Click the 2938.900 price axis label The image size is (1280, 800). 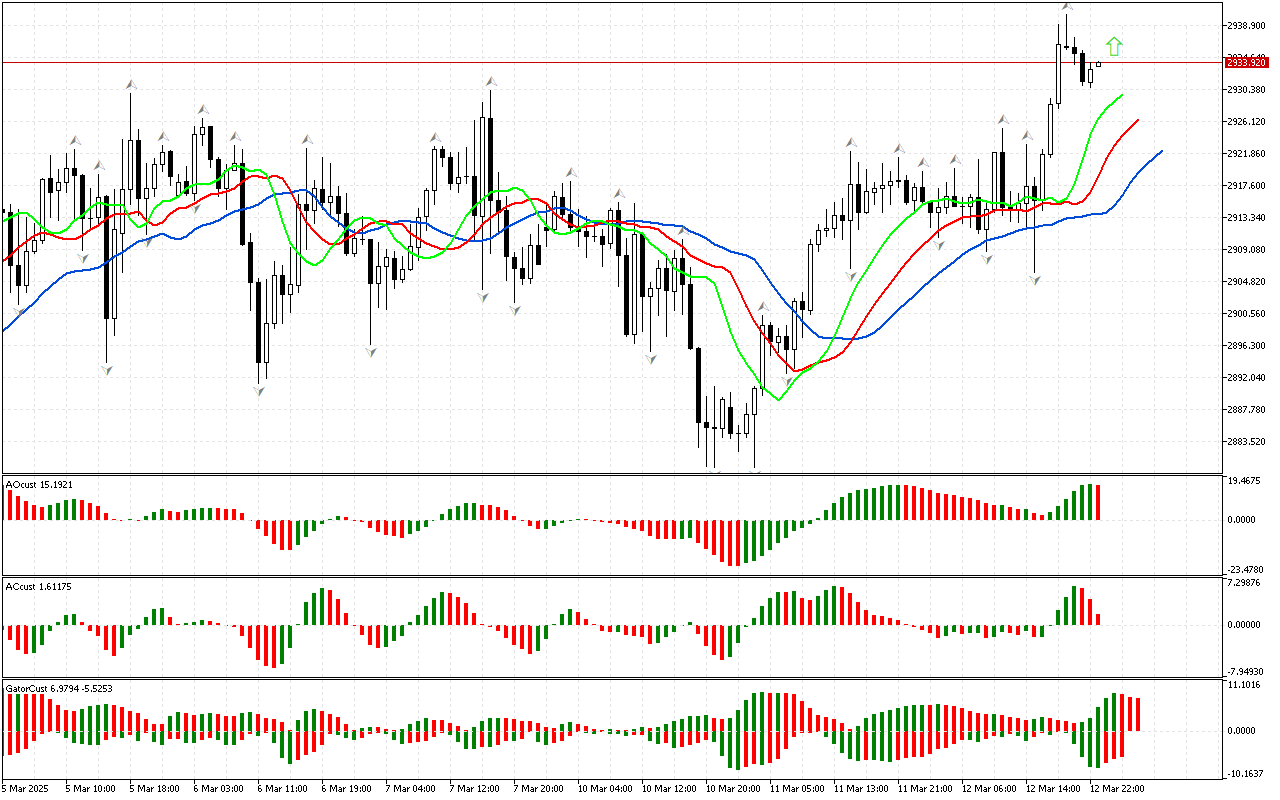point(1247,26)
